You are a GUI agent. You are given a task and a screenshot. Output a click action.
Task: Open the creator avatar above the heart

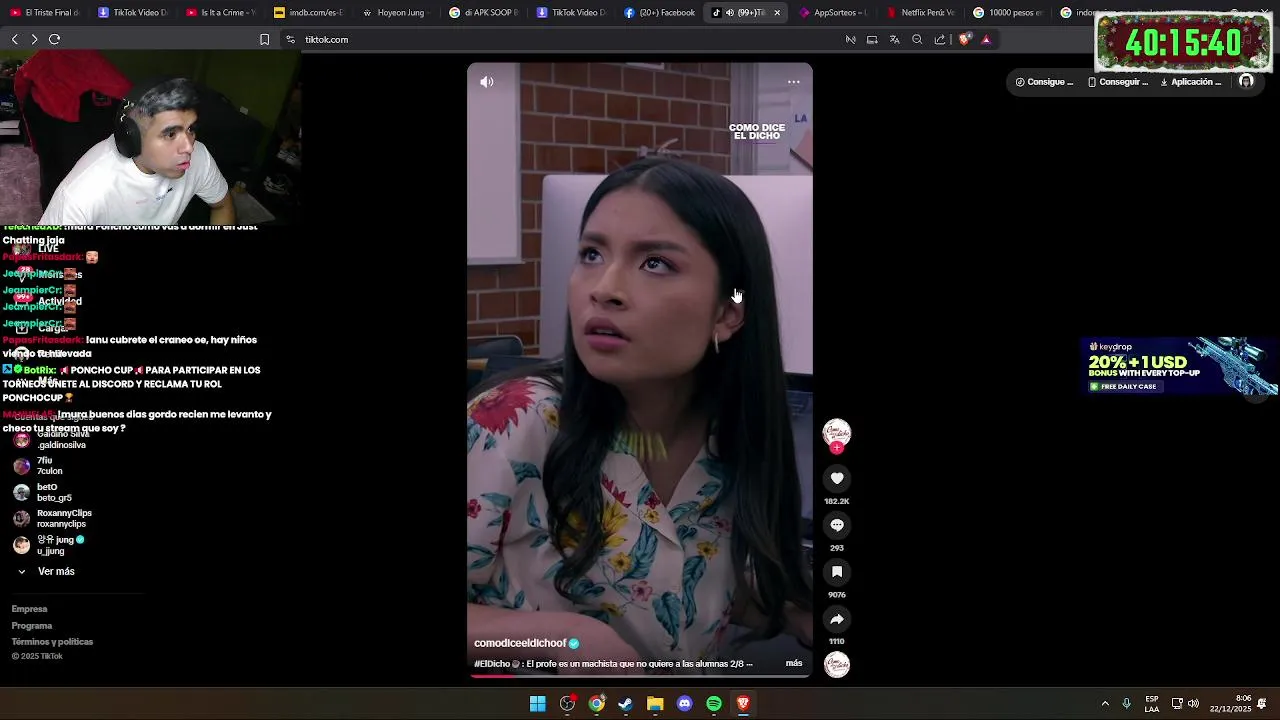[837, 432]
